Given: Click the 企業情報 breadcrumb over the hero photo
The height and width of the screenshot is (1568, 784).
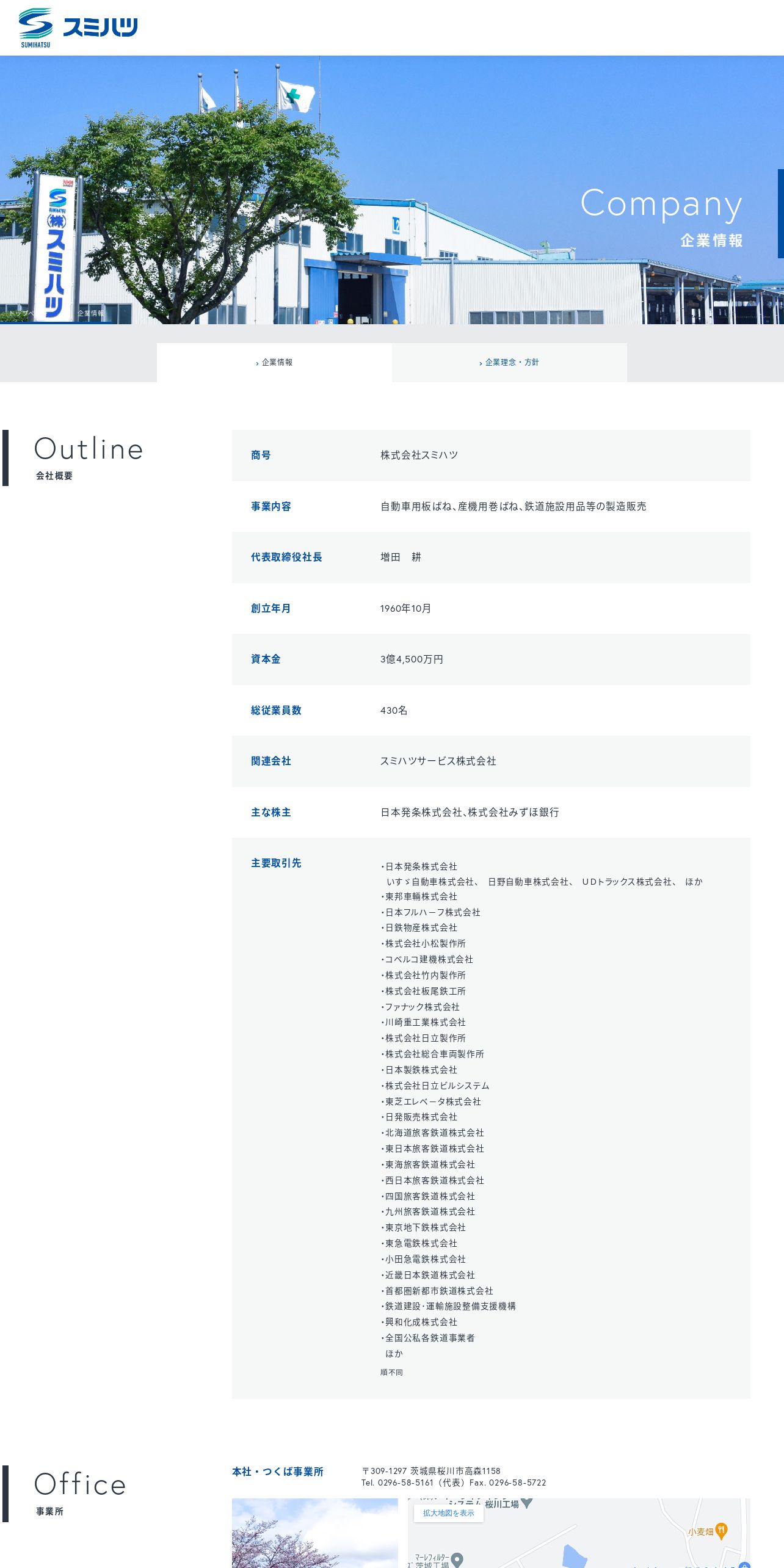Looking at the screenshot, I should [90, 313].
